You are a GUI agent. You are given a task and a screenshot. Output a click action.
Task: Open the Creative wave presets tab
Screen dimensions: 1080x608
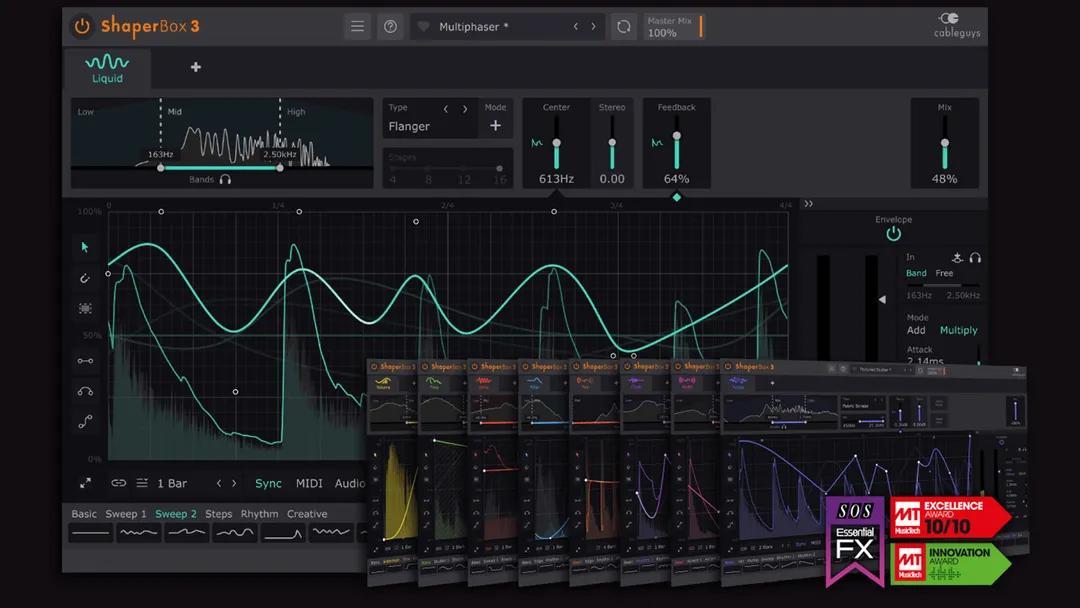[307, 514]
